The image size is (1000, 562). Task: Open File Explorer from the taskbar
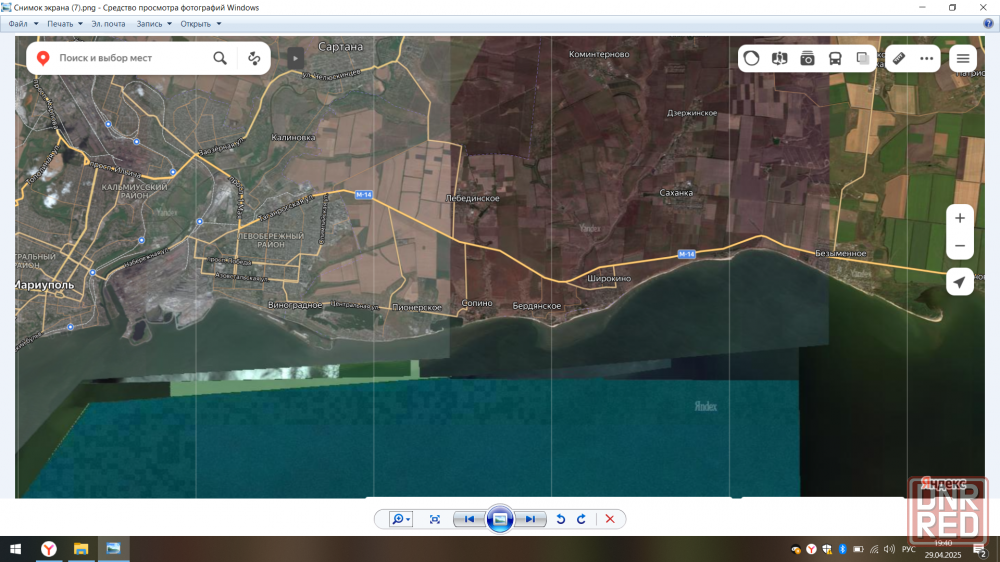pyautogui.click(x=81, y=549)
